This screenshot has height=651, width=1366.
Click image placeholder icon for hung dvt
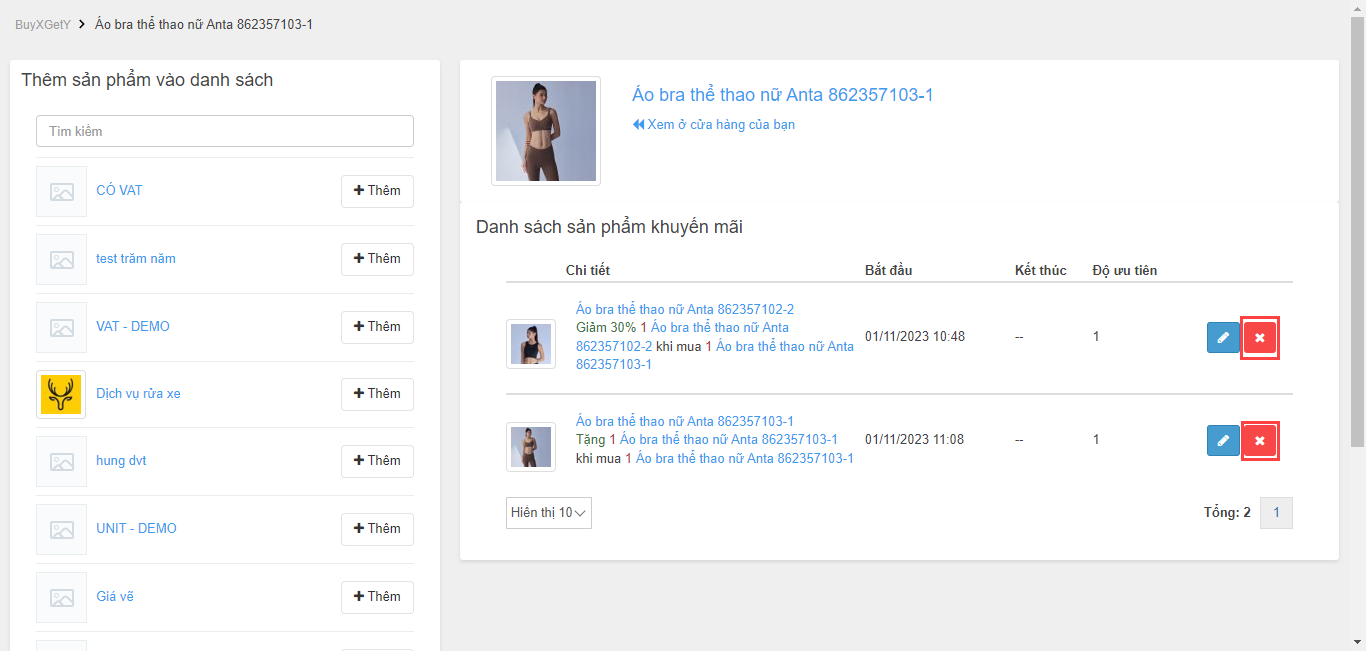(62, 462)
